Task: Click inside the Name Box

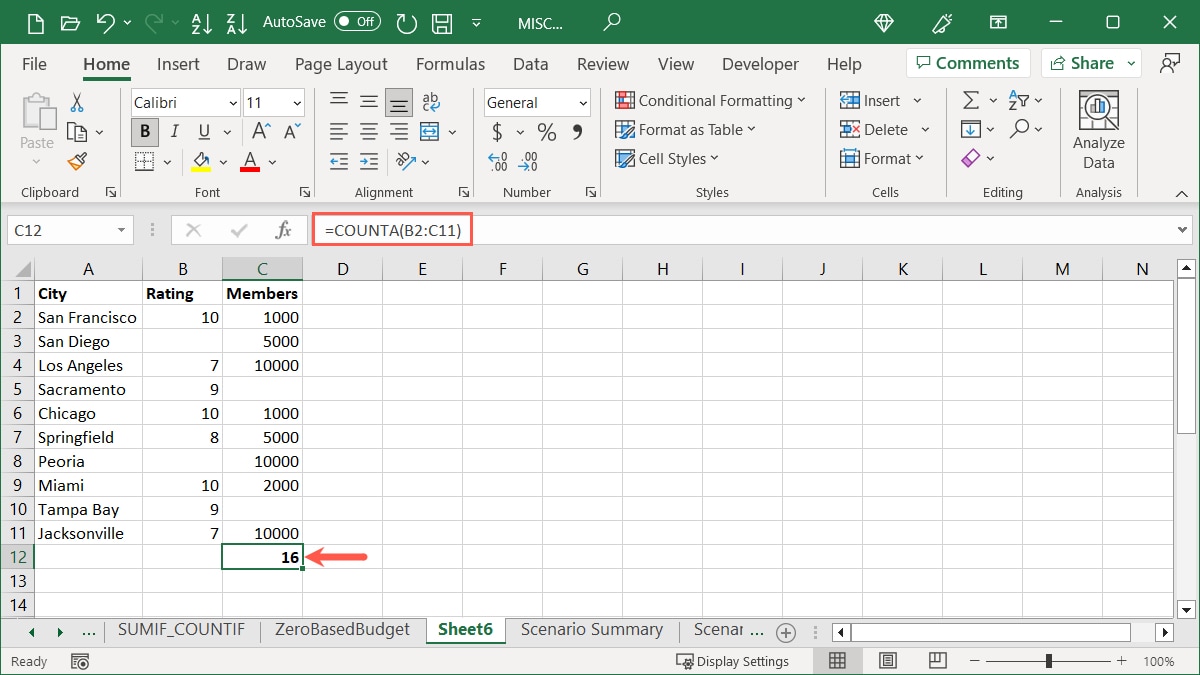Action: click(x=62, y=229)
